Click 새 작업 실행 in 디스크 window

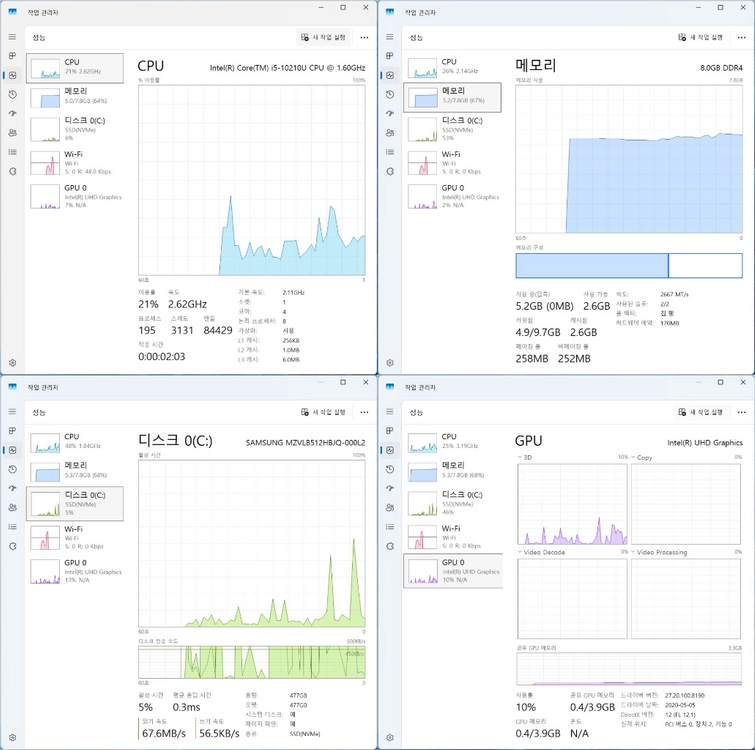click(x=324, y=412)
